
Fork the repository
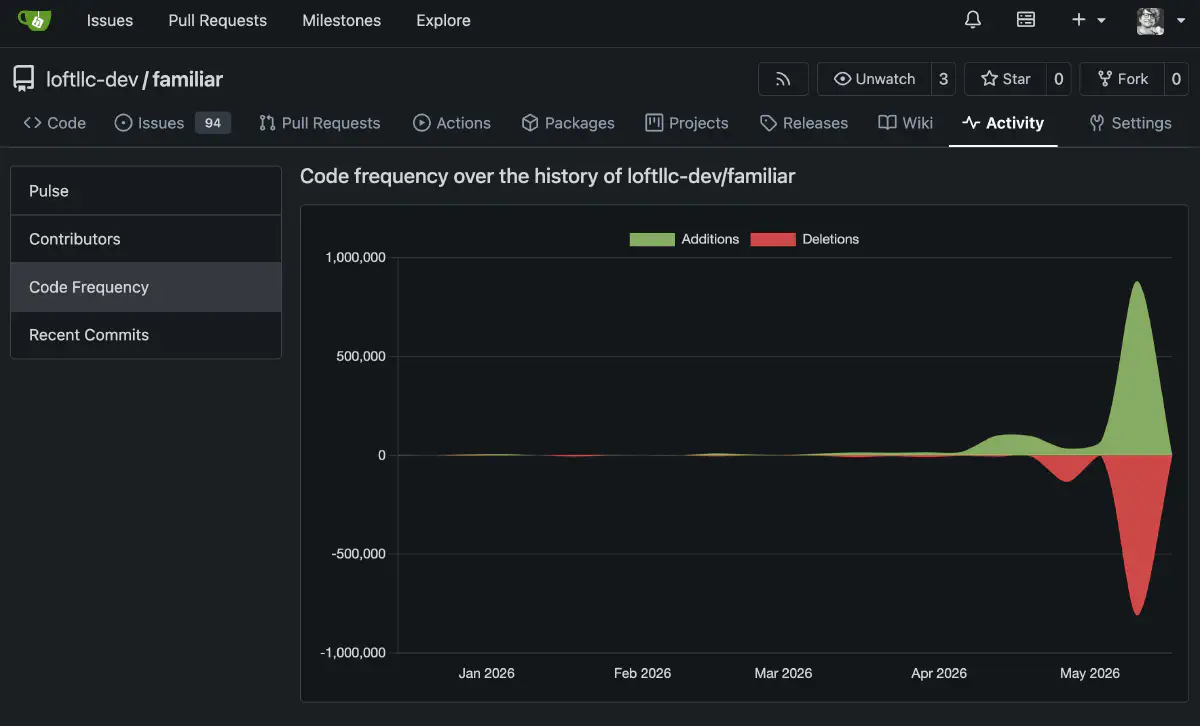[1122, 79]
